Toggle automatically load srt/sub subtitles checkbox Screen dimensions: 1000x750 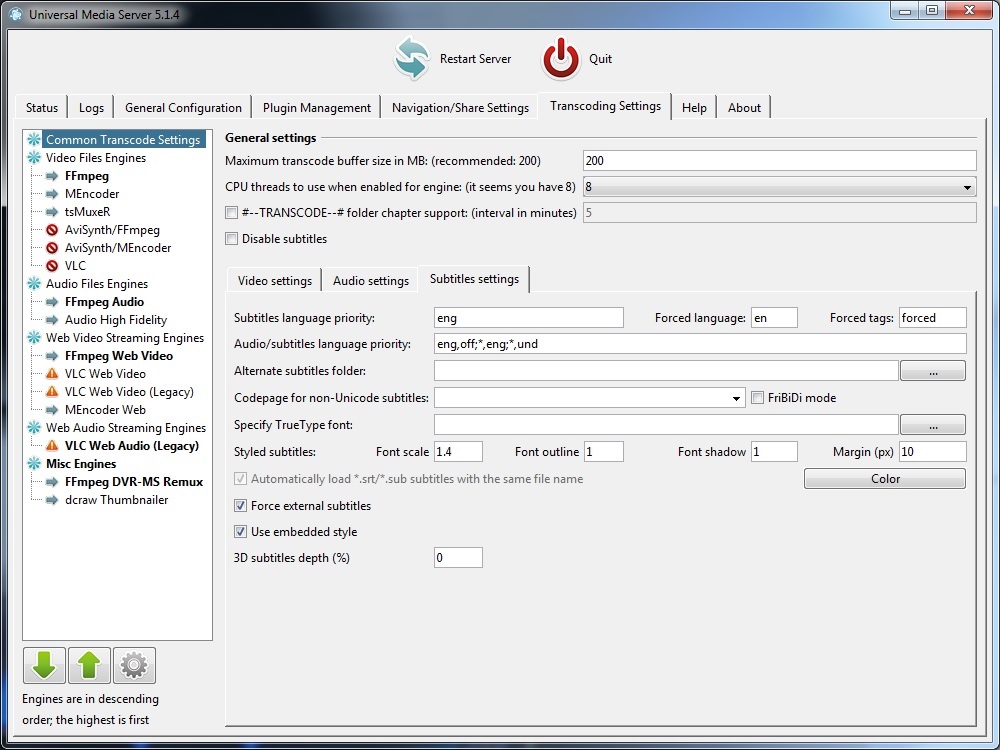click(x=240, y=479)
